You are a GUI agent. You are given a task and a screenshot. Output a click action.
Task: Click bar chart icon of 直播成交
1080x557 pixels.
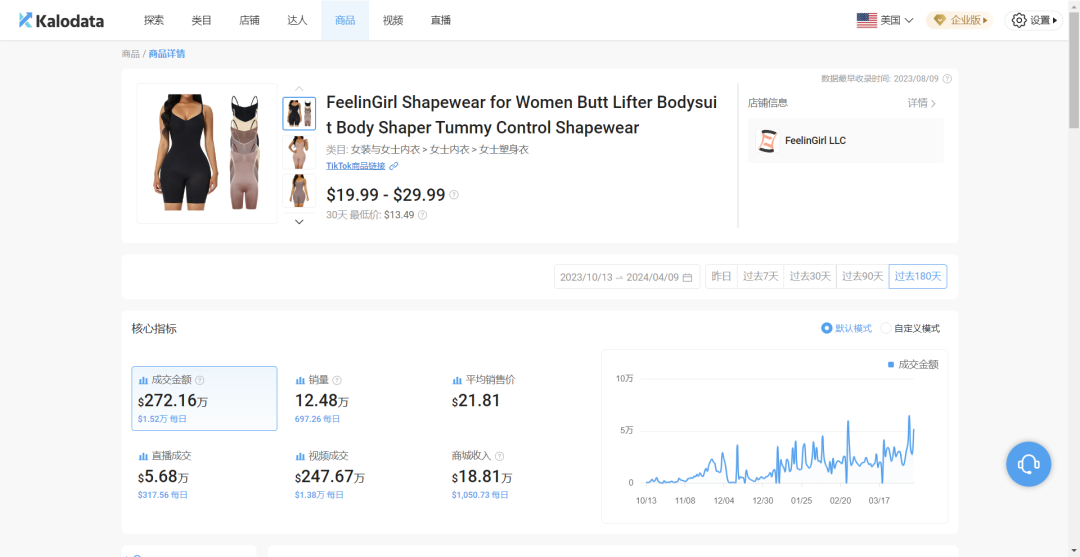[x=143, y=456]
